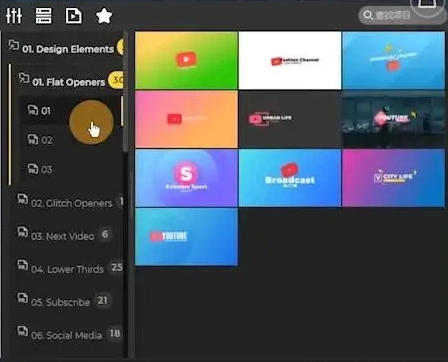Select the pink-orange gradient opener thumbnail
Viewport: 448px width, 362px height.
pyautogui.click(x=186, y=119)
